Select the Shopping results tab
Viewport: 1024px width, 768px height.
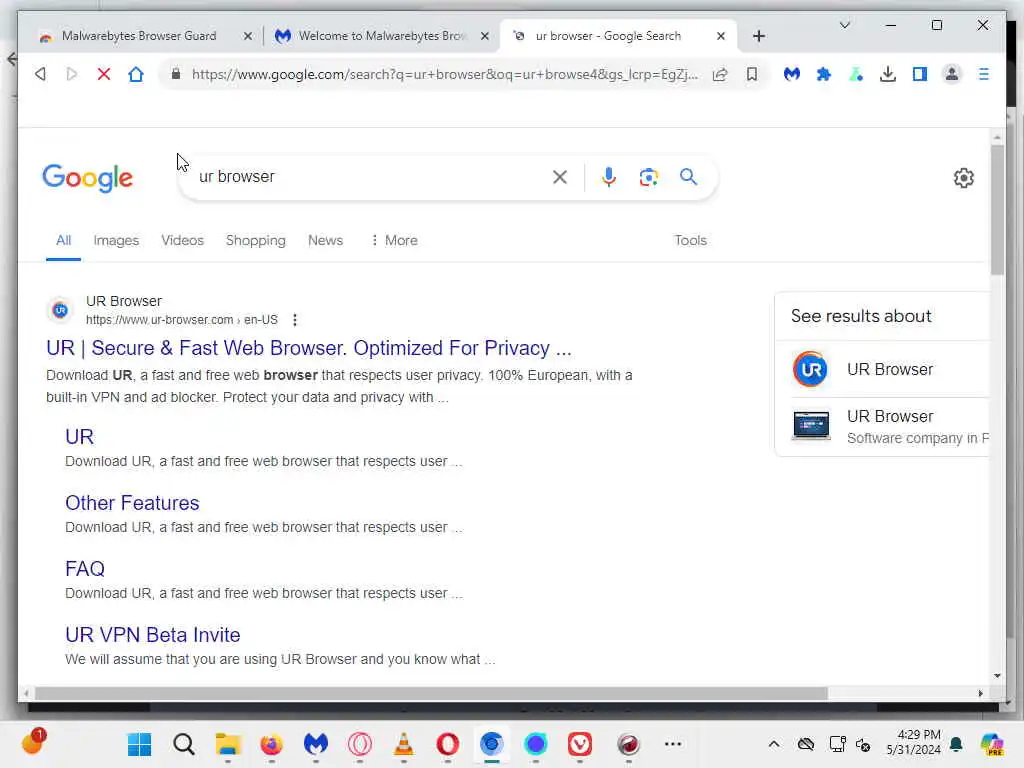(255, 240)
